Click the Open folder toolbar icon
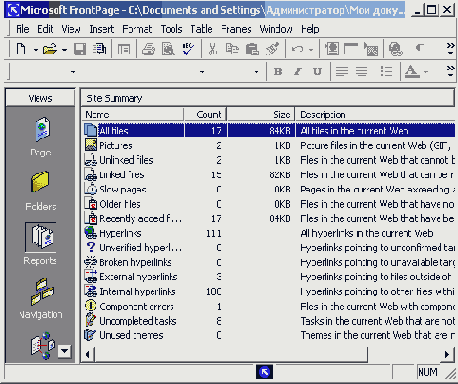This screenshot has width=458, height=384. (x=50, y=49)
